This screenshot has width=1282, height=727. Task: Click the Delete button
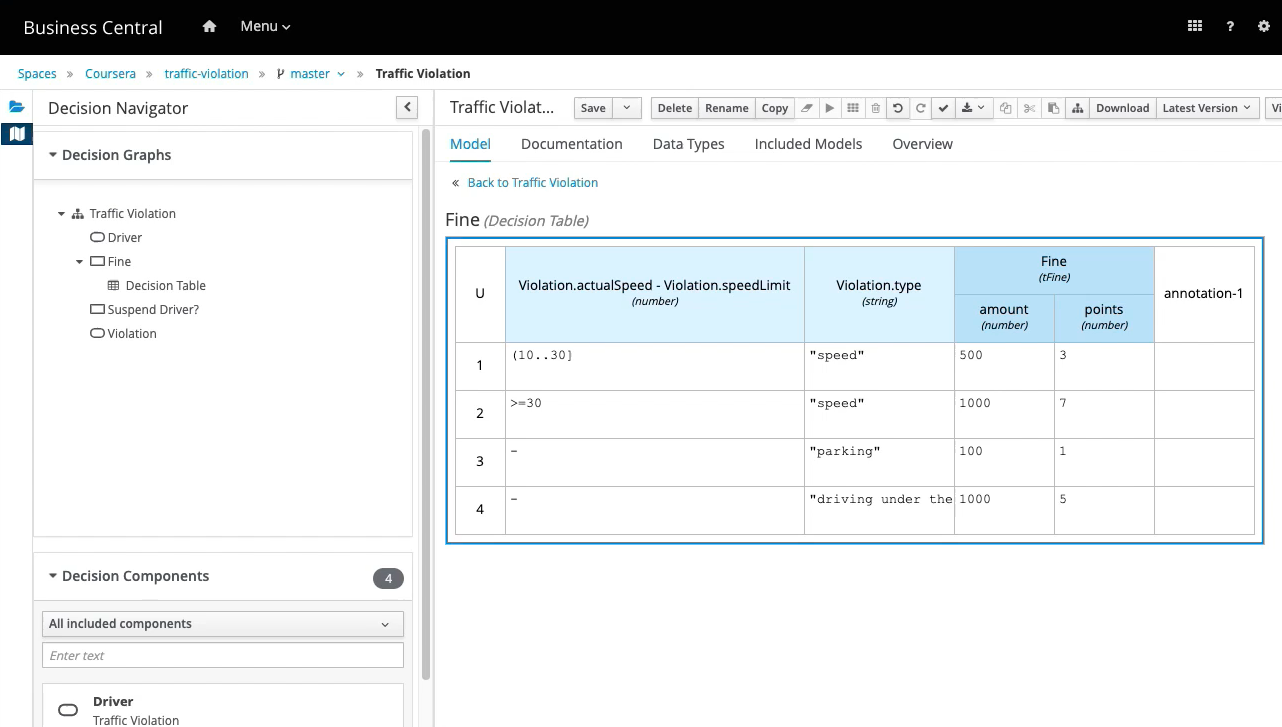[x=675, y=108]
